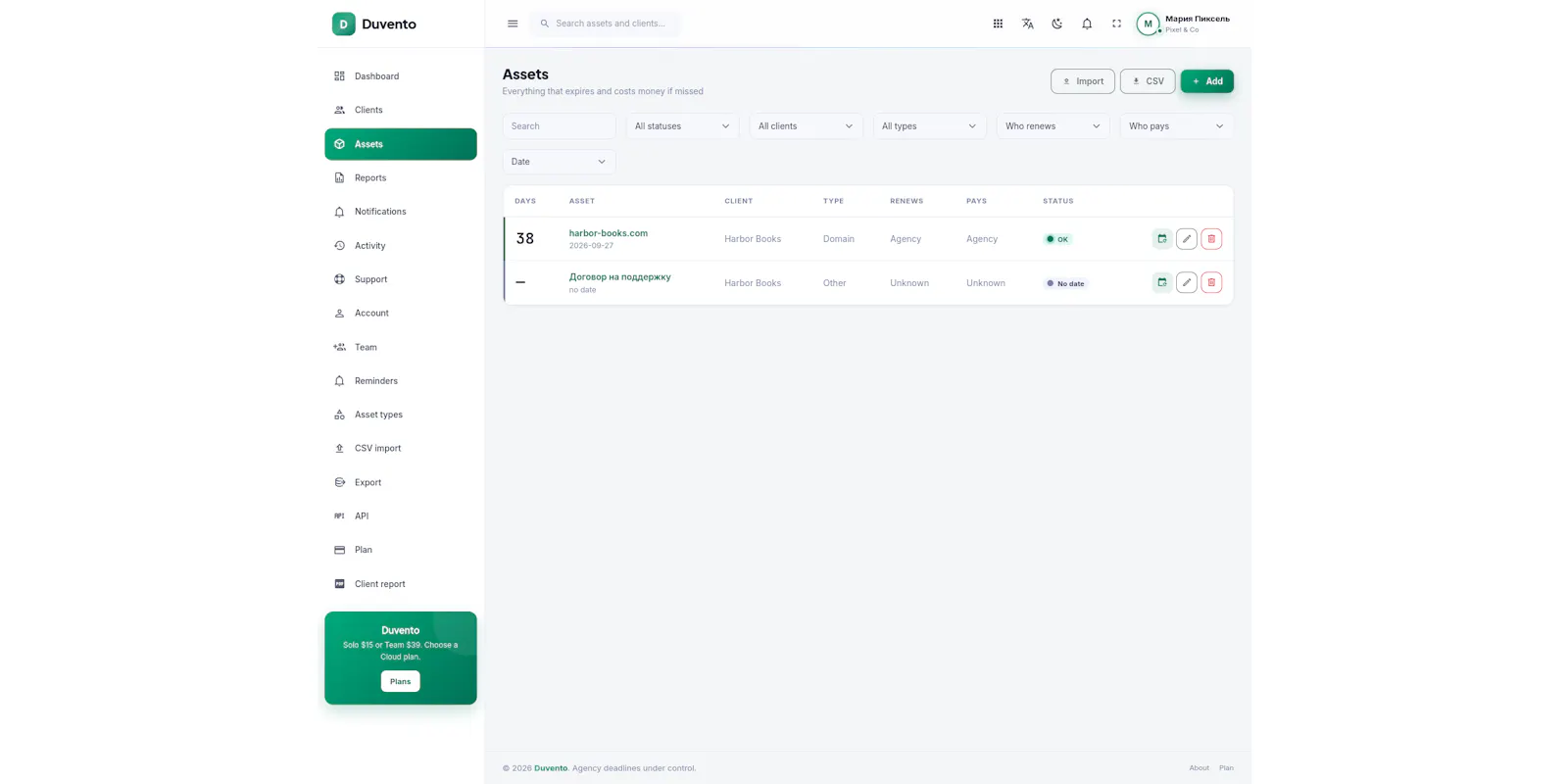Open Client report in sidebar
The width and height of the screenshot is (1568, 784).
click(x=401, y=584)
